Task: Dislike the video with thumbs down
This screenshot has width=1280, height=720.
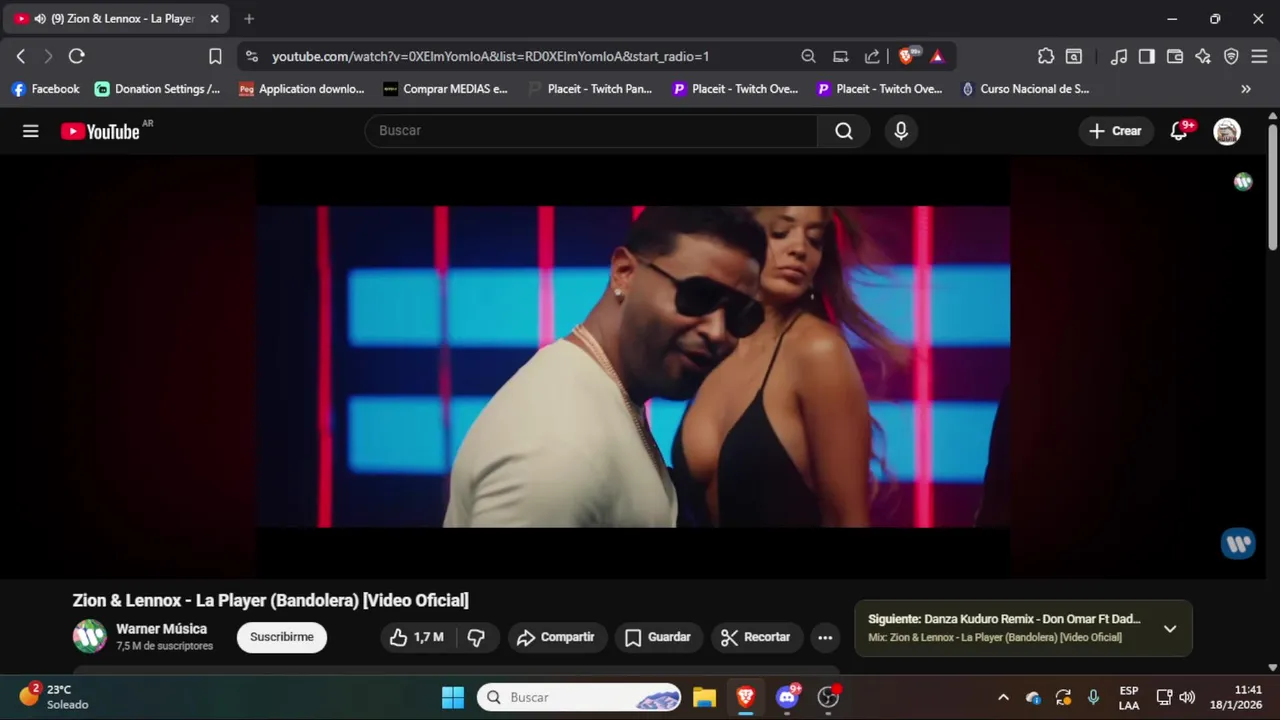Action: pyautogui.click(x=477, y=637)
